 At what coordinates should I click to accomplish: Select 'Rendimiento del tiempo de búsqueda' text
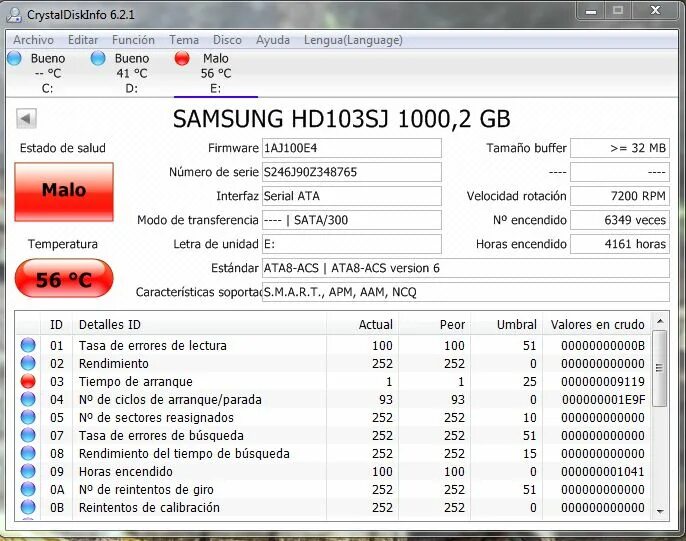(x=184, y=454)
